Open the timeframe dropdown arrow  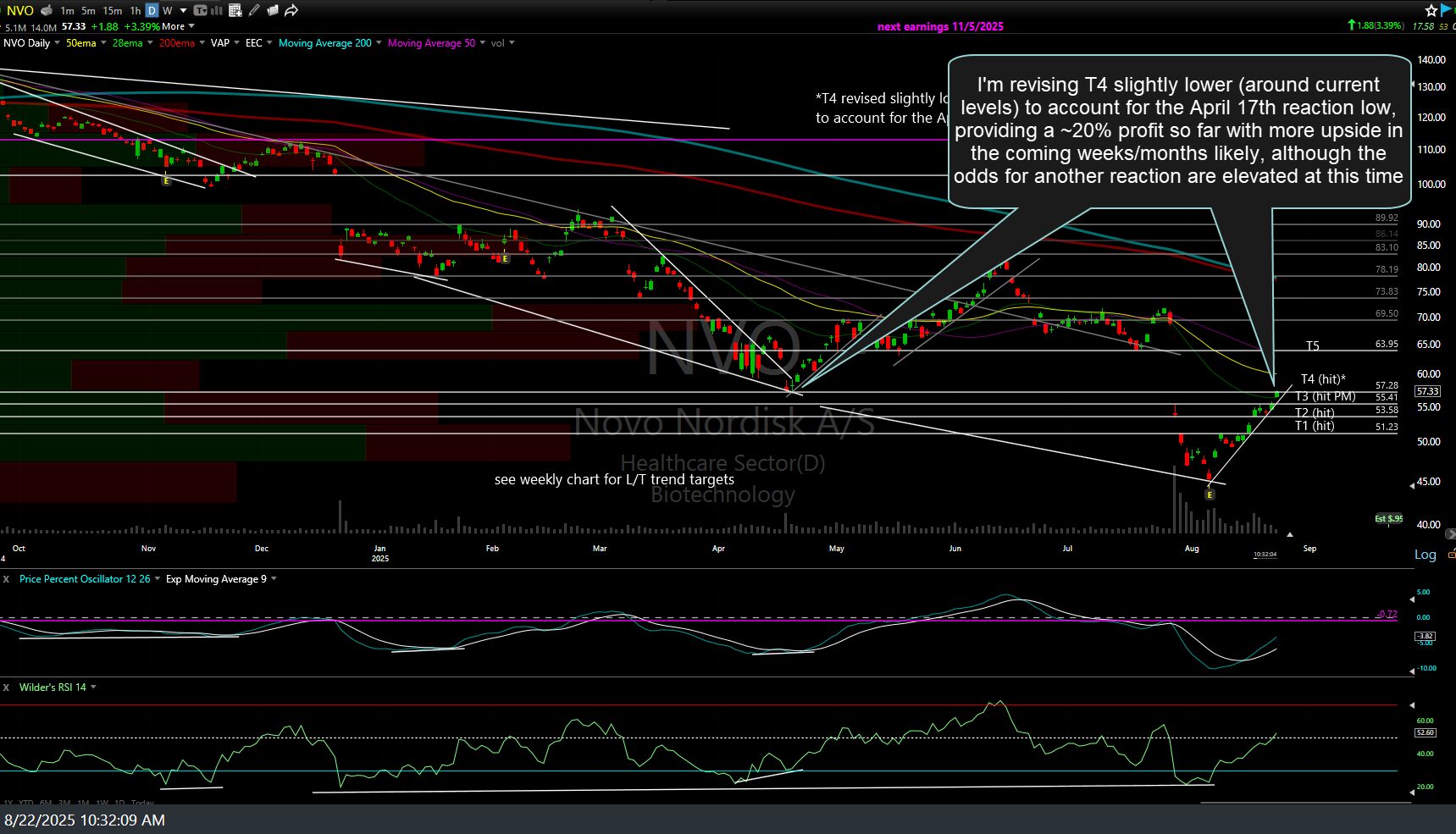coord(183,11)
